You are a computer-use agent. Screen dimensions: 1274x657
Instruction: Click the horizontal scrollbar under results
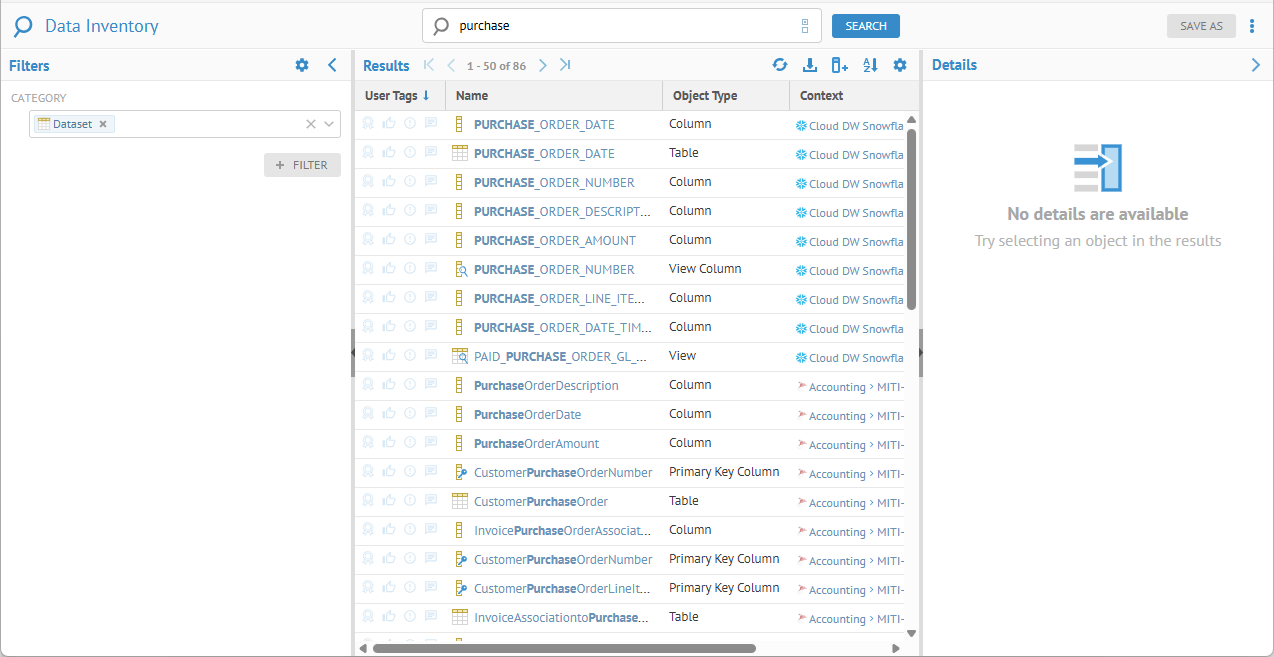coord(564,648)
